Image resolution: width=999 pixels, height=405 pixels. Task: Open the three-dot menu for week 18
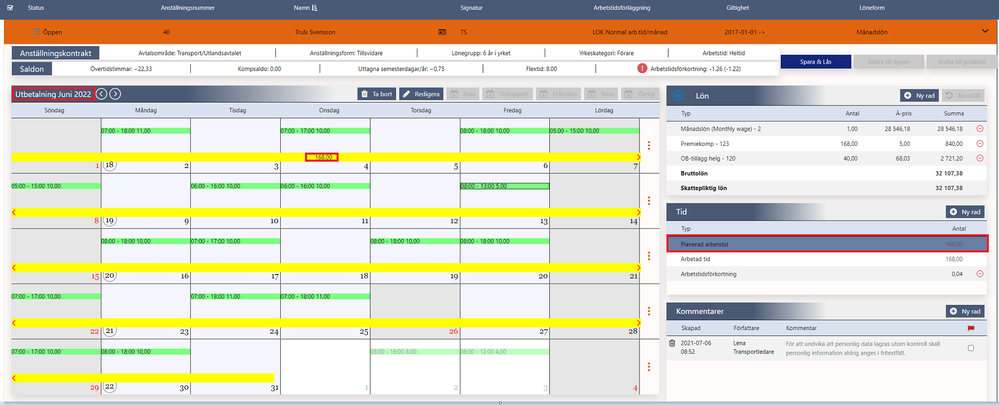[649, 146]
